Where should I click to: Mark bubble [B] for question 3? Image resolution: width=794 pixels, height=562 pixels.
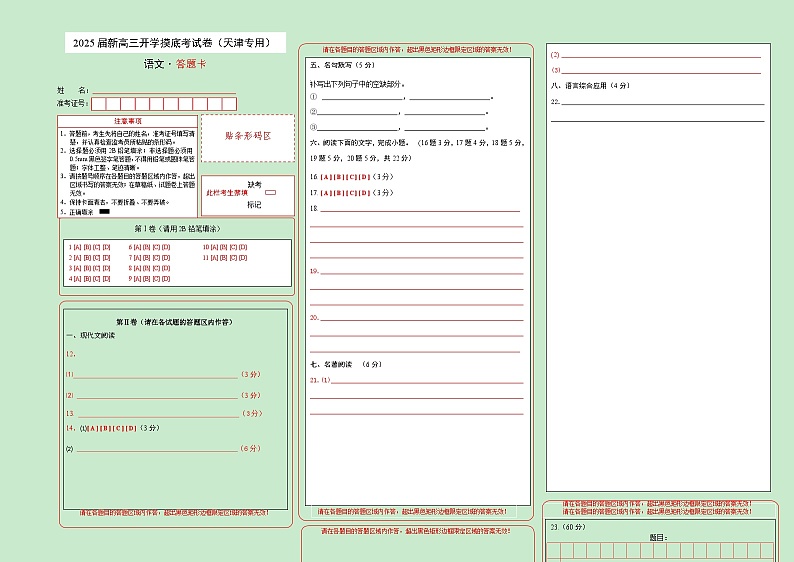click(x=87, y=268)
